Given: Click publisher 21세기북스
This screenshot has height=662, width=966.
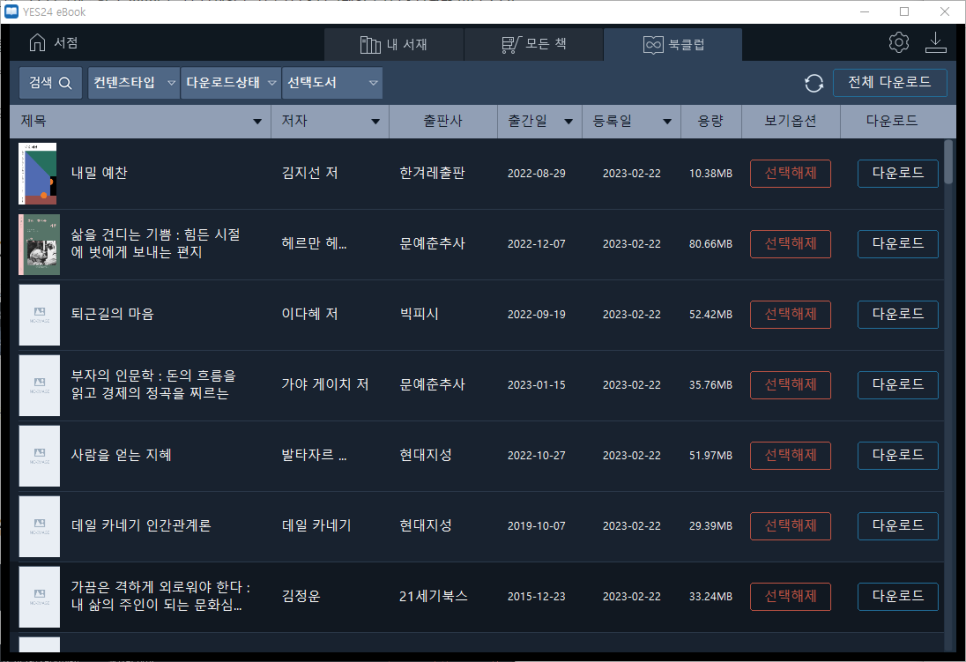Looking at the screenshot, I should 433,596.
